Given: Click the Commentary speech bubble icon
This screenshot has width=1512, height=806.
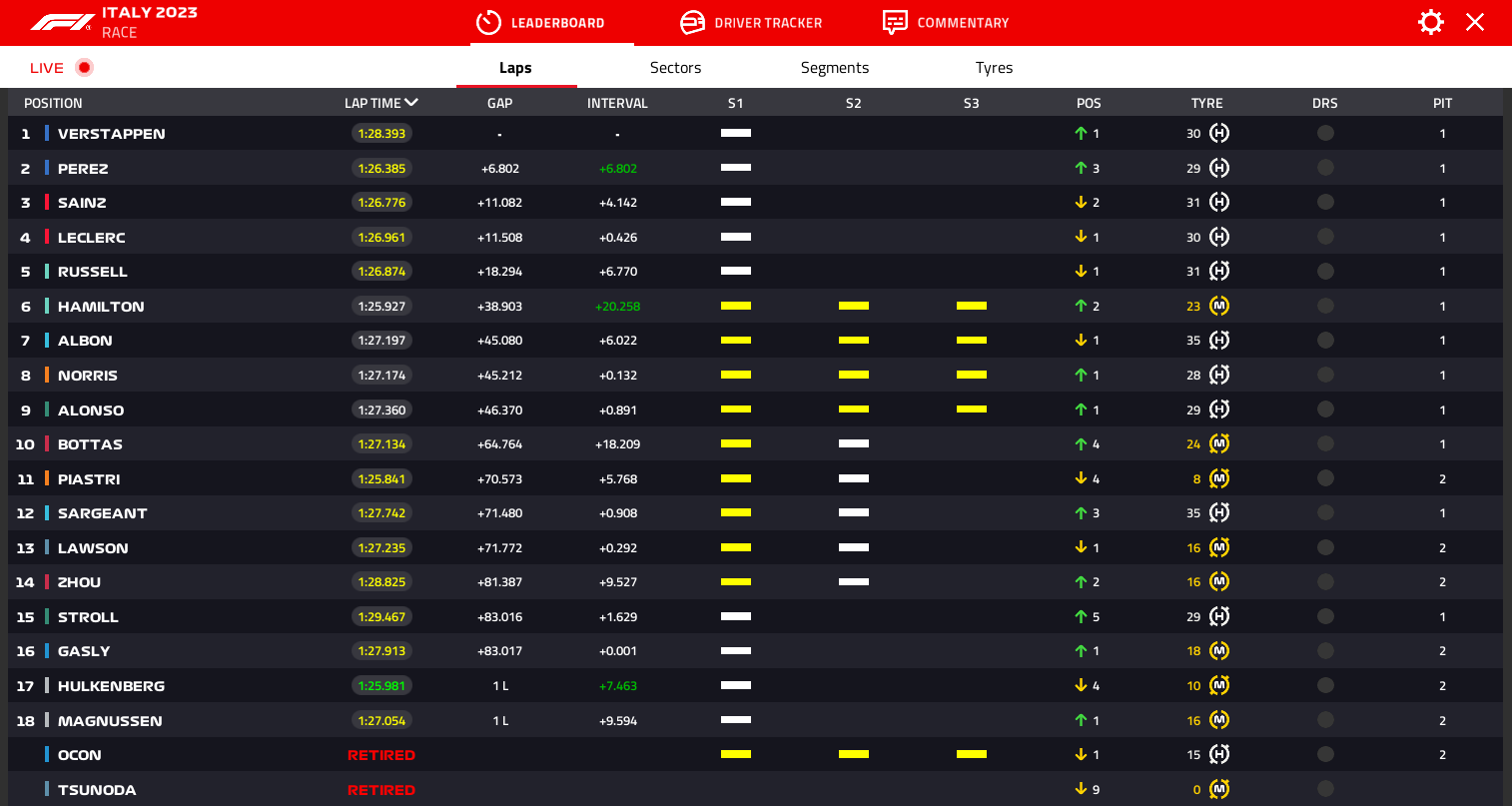Looking at the screenshot, I should (x=895, y=22).
